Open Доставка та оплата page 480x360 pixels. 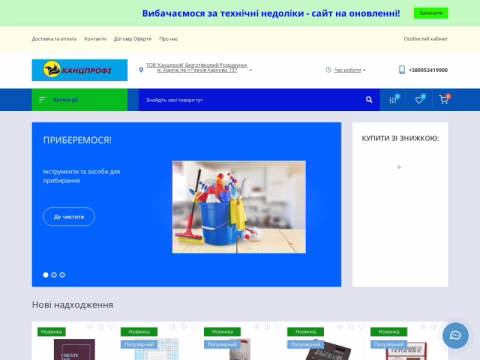(x=54, y=39)
